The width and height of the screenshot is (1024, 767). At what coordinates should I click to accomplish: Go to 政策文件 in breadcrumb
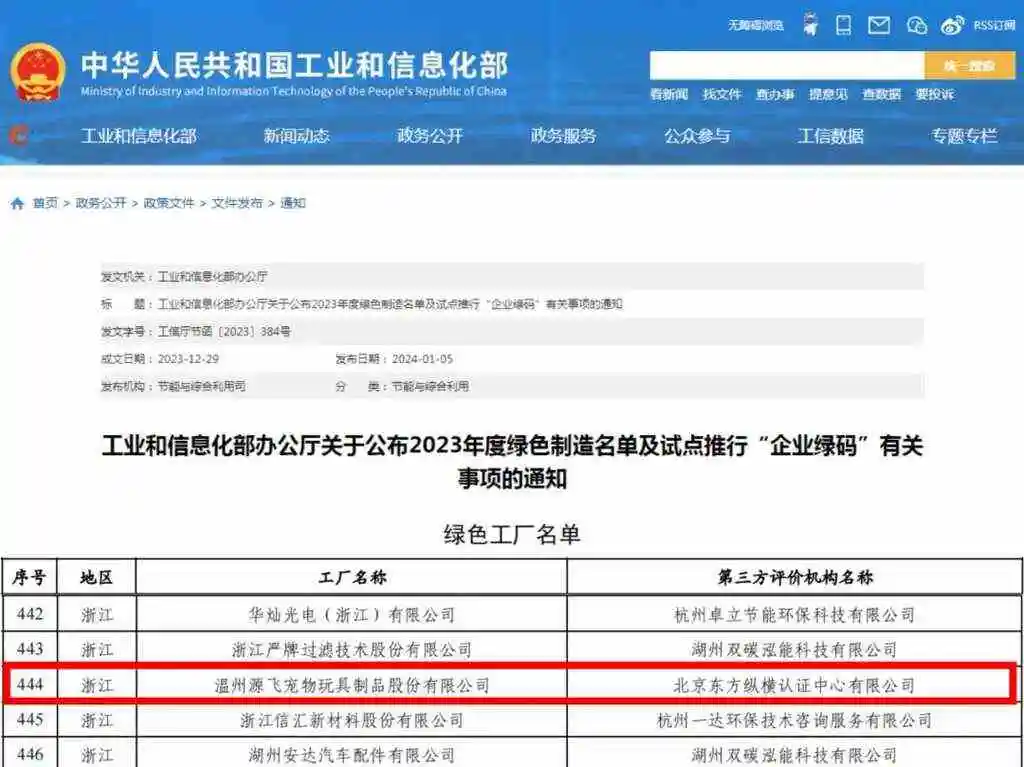168,203
